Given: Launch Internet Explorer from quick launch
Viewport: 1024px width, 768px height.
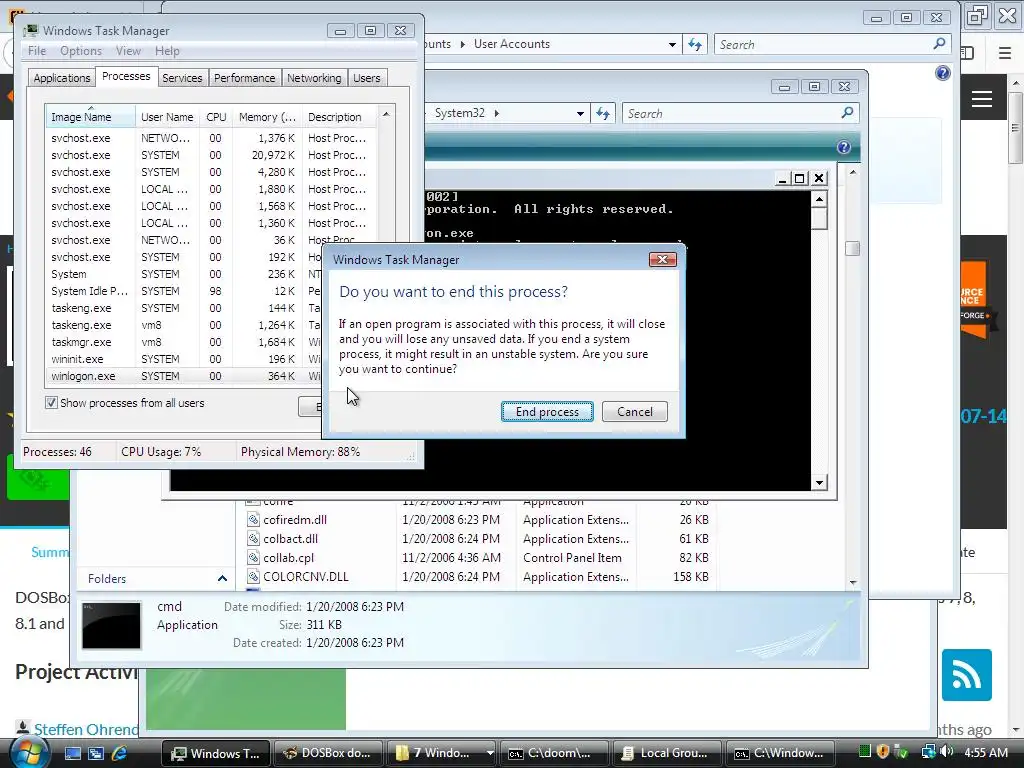Looking at the screenshot, I should click(x=120, y=754).
